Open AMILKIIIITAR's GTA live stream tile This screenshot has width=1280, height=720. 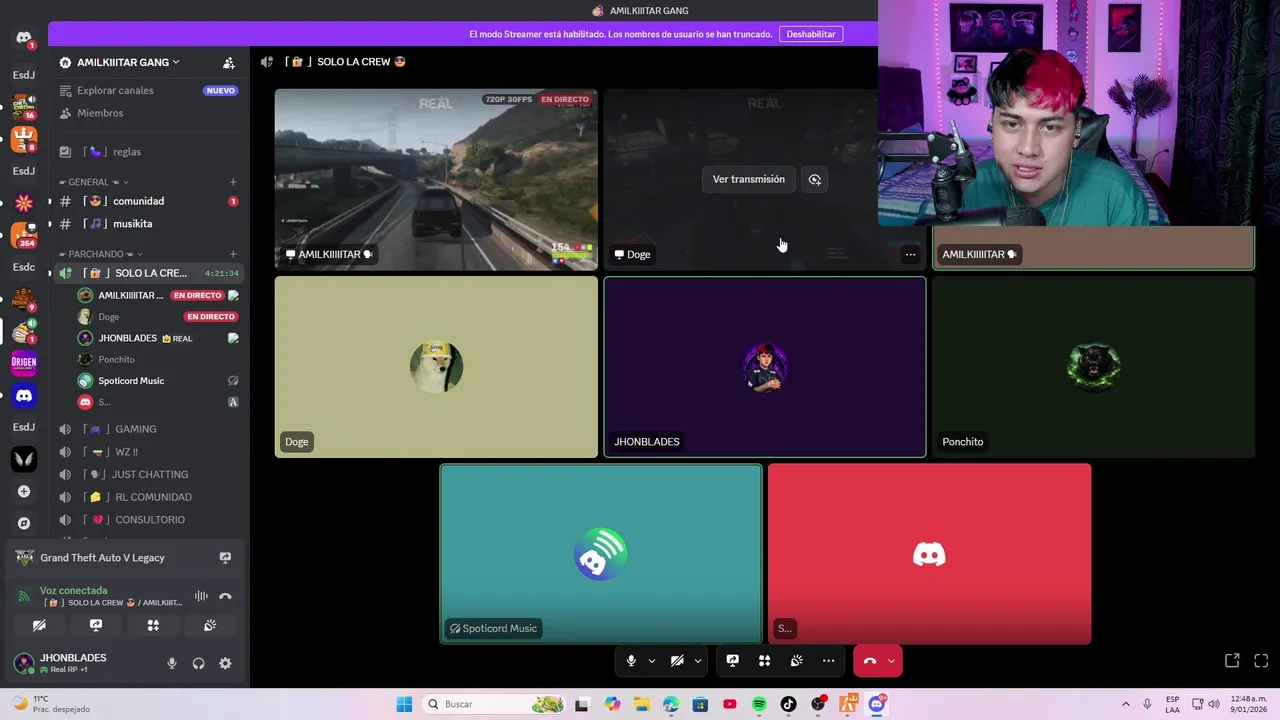[x=436, y=179]
